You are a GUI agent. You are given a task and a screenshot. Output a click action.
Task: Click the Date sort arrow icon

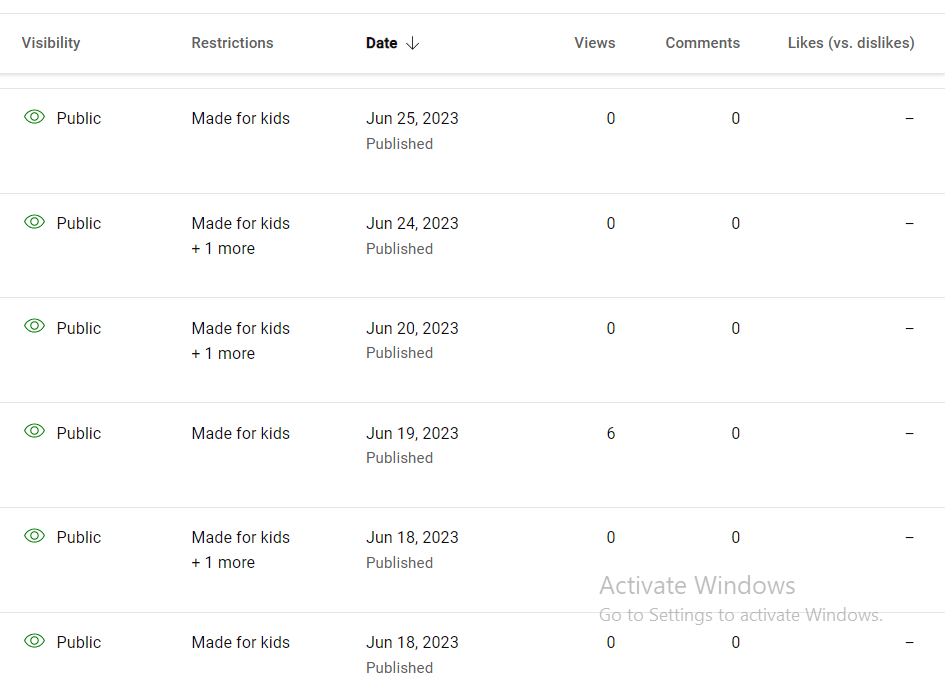click(x=413, y=43)
